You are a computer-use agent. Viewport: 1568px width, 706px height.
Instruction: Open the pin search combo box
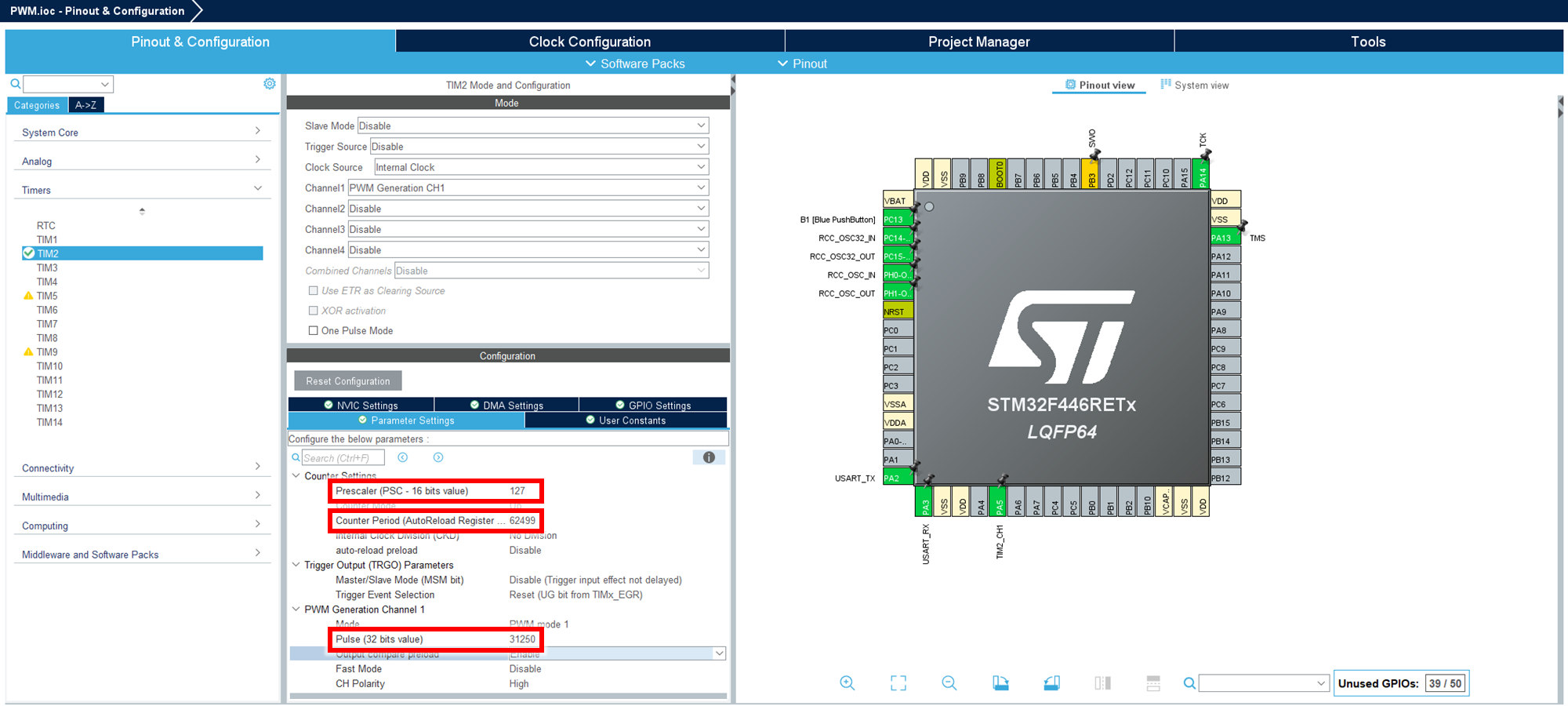1264,683
